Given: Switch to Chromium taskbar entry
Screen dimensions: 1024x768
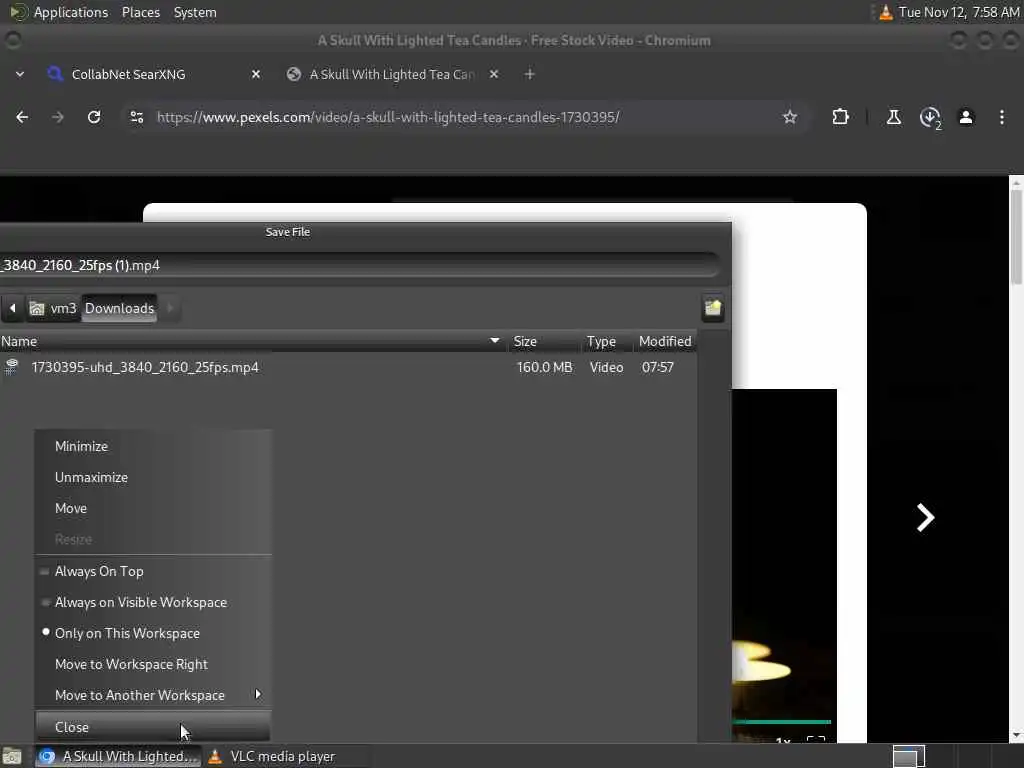Looking at the screenshot, I should pos(118,756).
